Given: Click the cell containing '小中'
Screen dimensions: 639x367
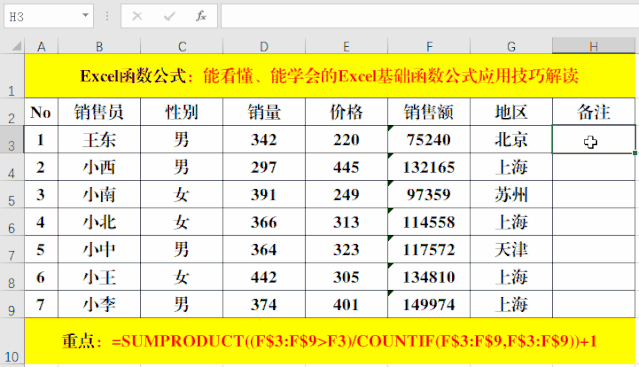Looking at the screenshot, I should tap(99, 249).
